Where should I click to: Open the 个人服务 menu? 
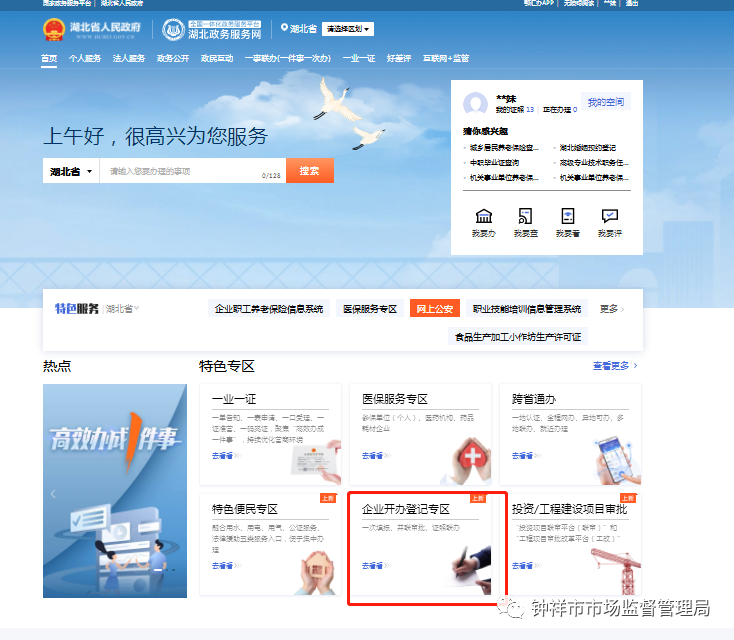[85, 58]
